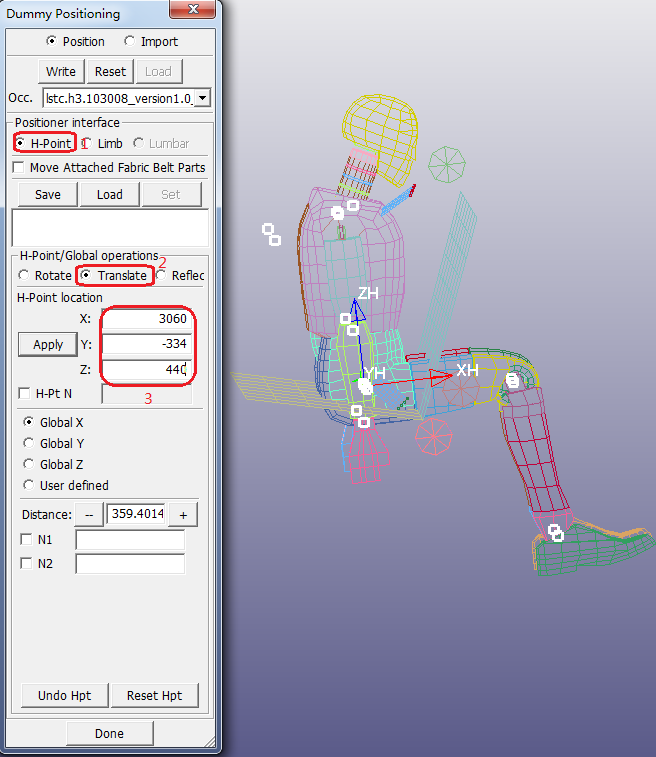Image resolution: width=656 pixels, height=757 pixels.
Task: Click the Reset Hpt button
Action: click(154, 696)
